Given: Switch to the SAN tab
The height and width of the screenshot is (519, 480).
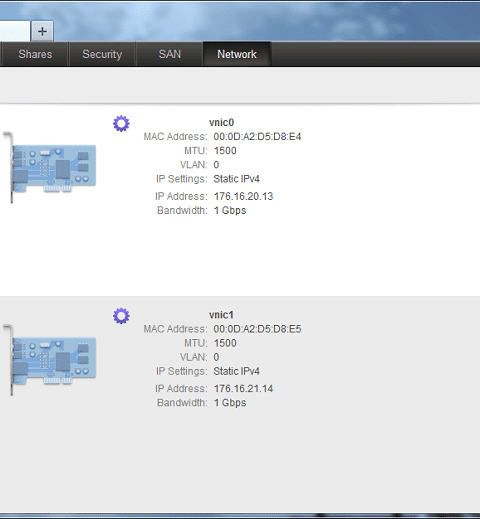Looking at the screenshot, I should point(170,54).
